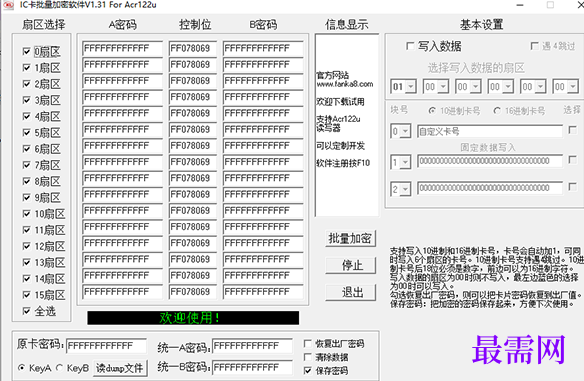Click the B密码 field for 13扇区

(263, 259)
